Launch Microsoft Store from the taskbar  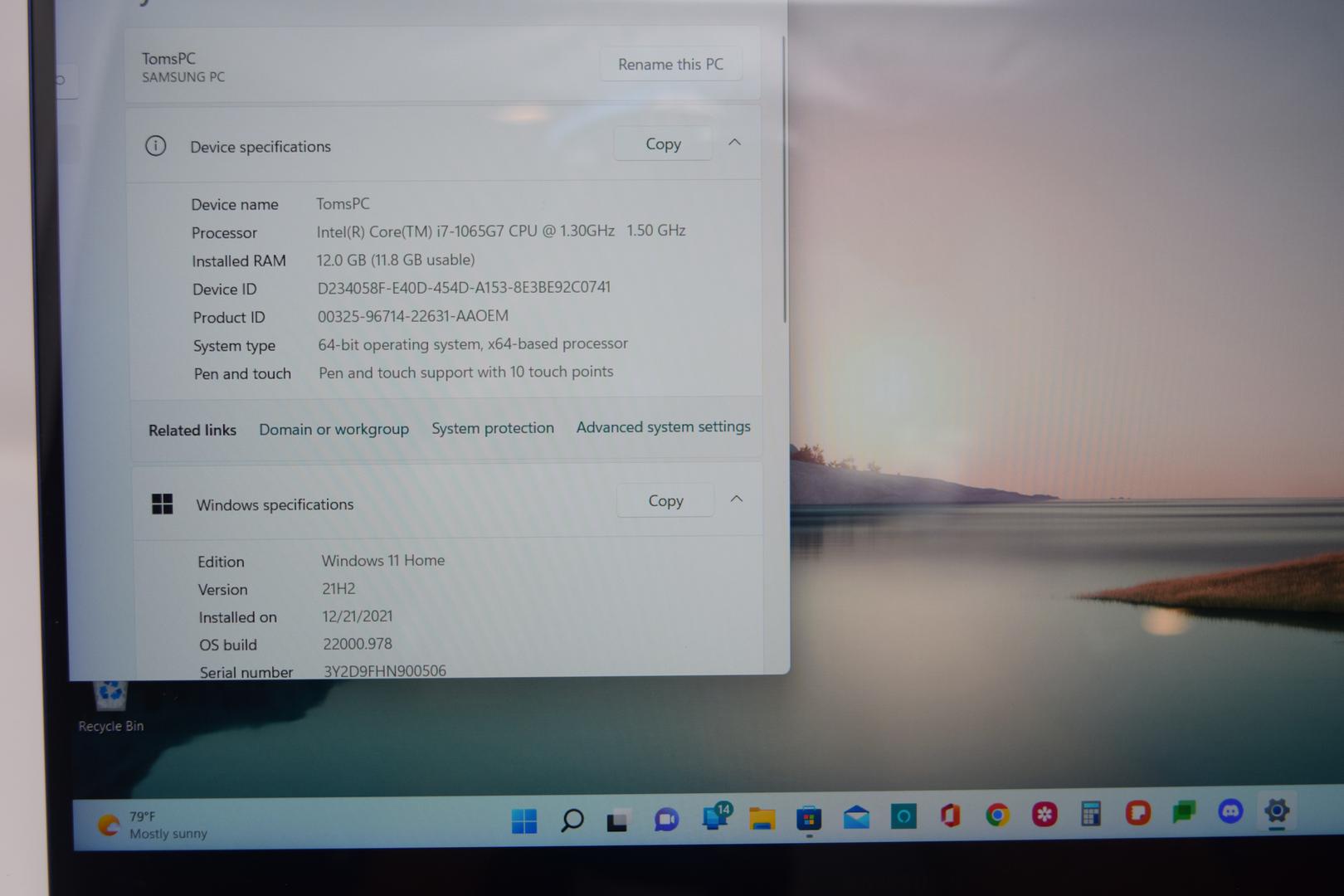[x=809, y=819]
